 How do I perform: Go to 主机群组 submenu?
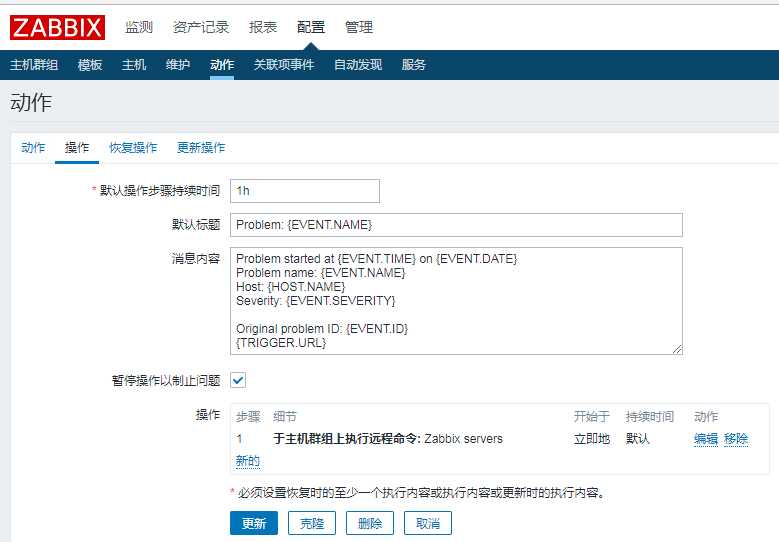tap(34, 65)
